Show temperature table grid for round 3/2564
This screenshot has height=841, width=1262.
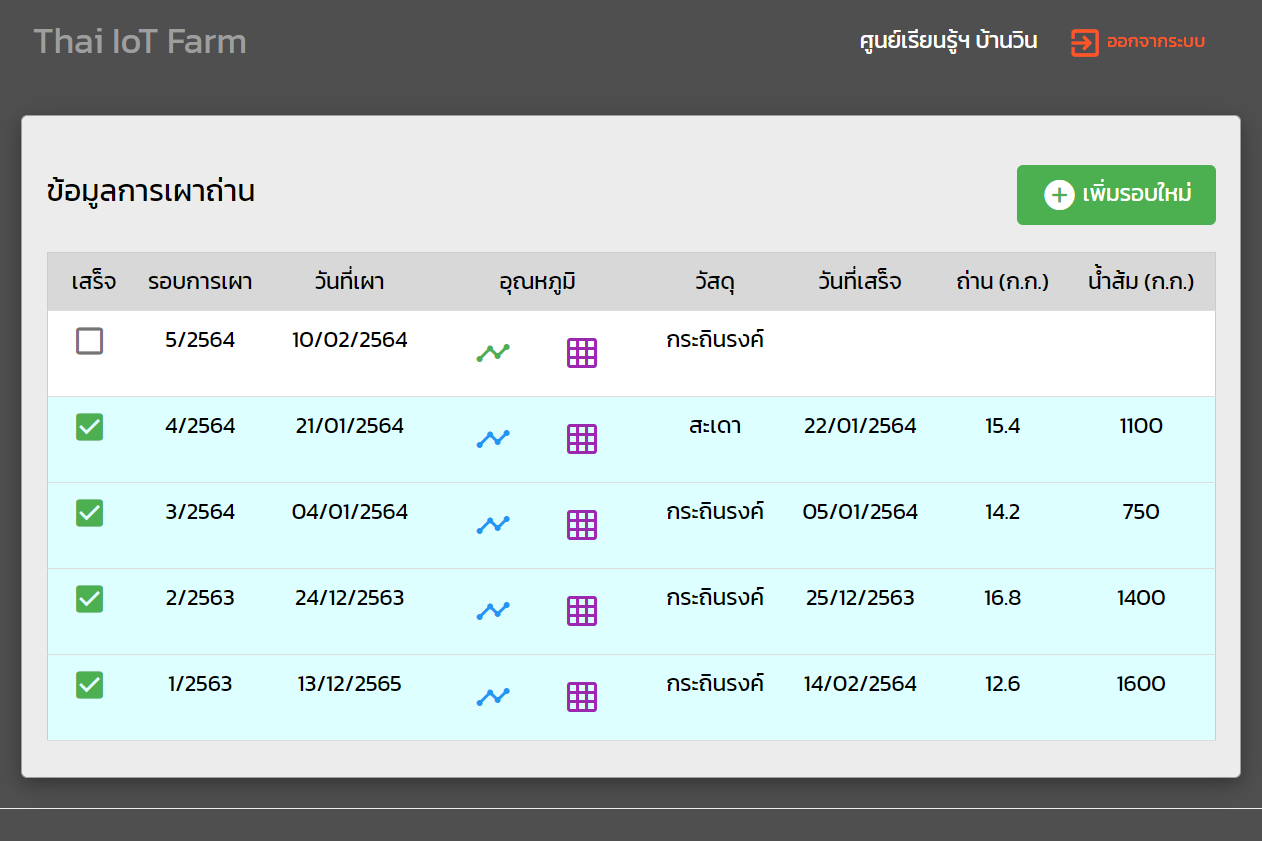(x=582, y=524)
